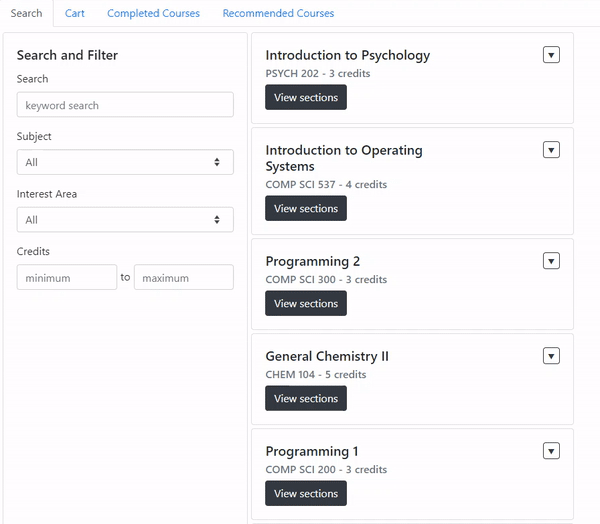The image size is (600, 524).
Task: Expand the Introduction to Operating Systems card arrow
Action: 551,150
